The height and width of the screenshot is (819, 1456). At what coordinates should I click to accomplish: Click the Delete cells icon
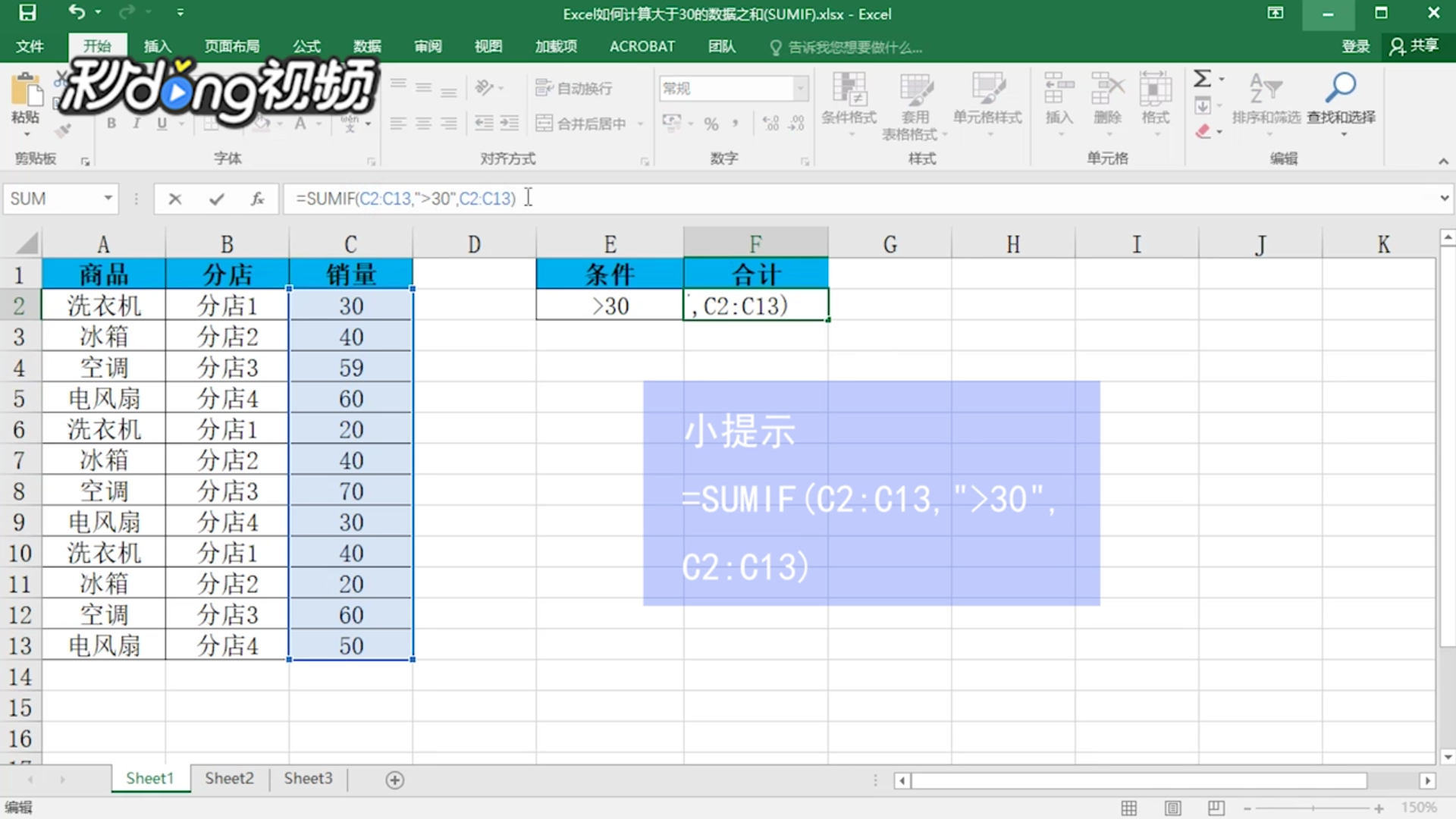tap(1107, 89)
